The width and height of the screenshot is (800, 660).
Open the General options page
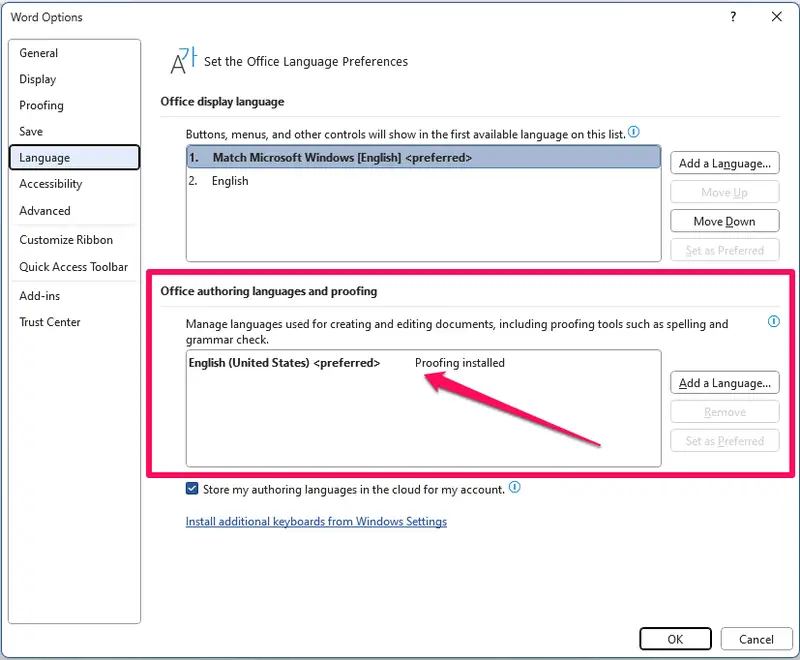[x=39, y=53]
